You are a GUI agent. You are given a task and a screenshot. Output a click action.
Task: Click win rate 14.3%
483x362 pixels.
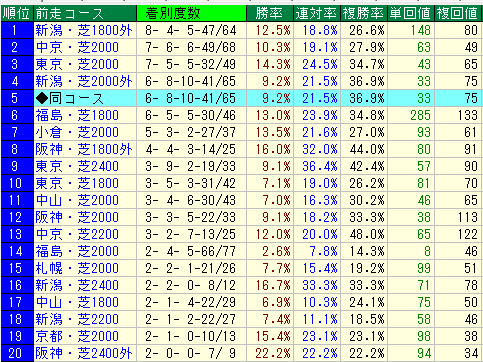273,65
